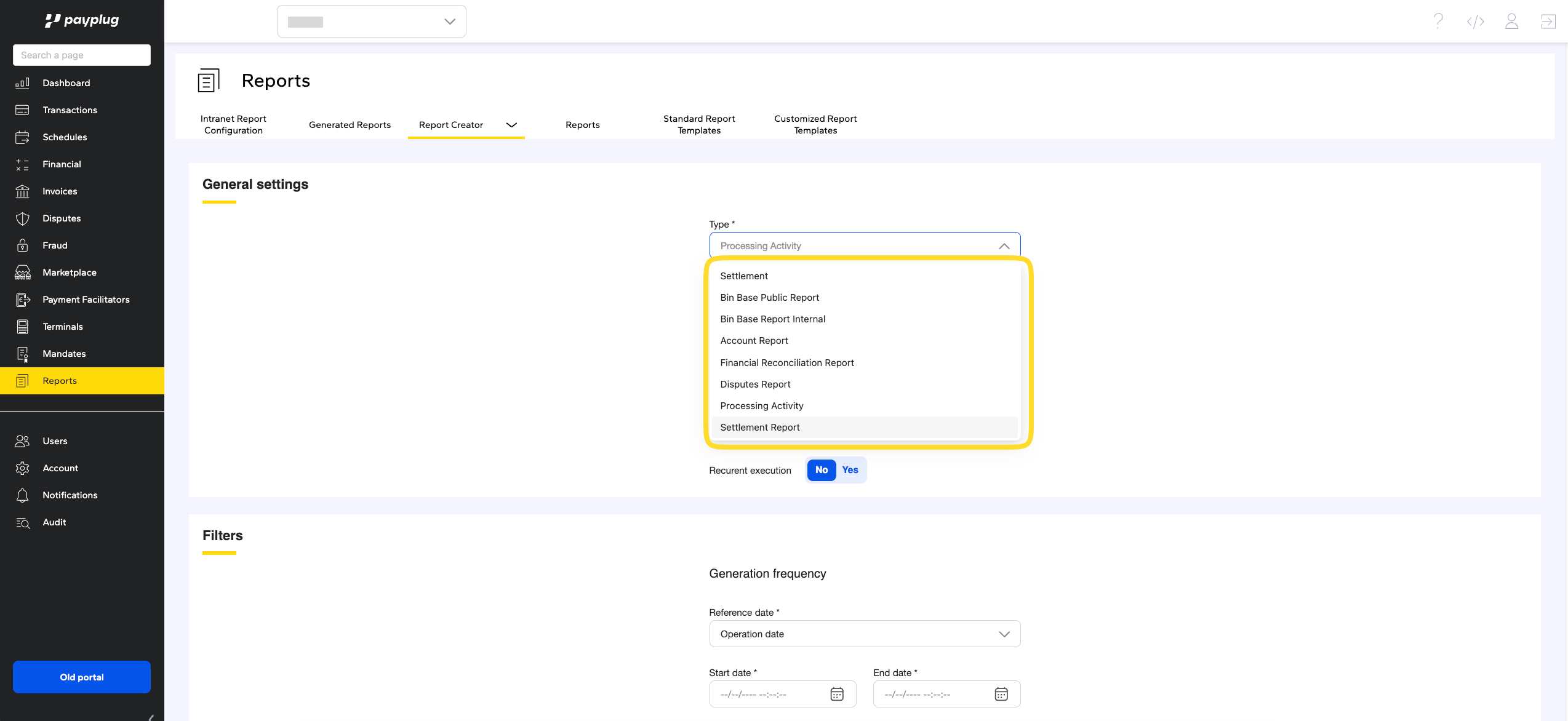Open the Disputes section

62,218
